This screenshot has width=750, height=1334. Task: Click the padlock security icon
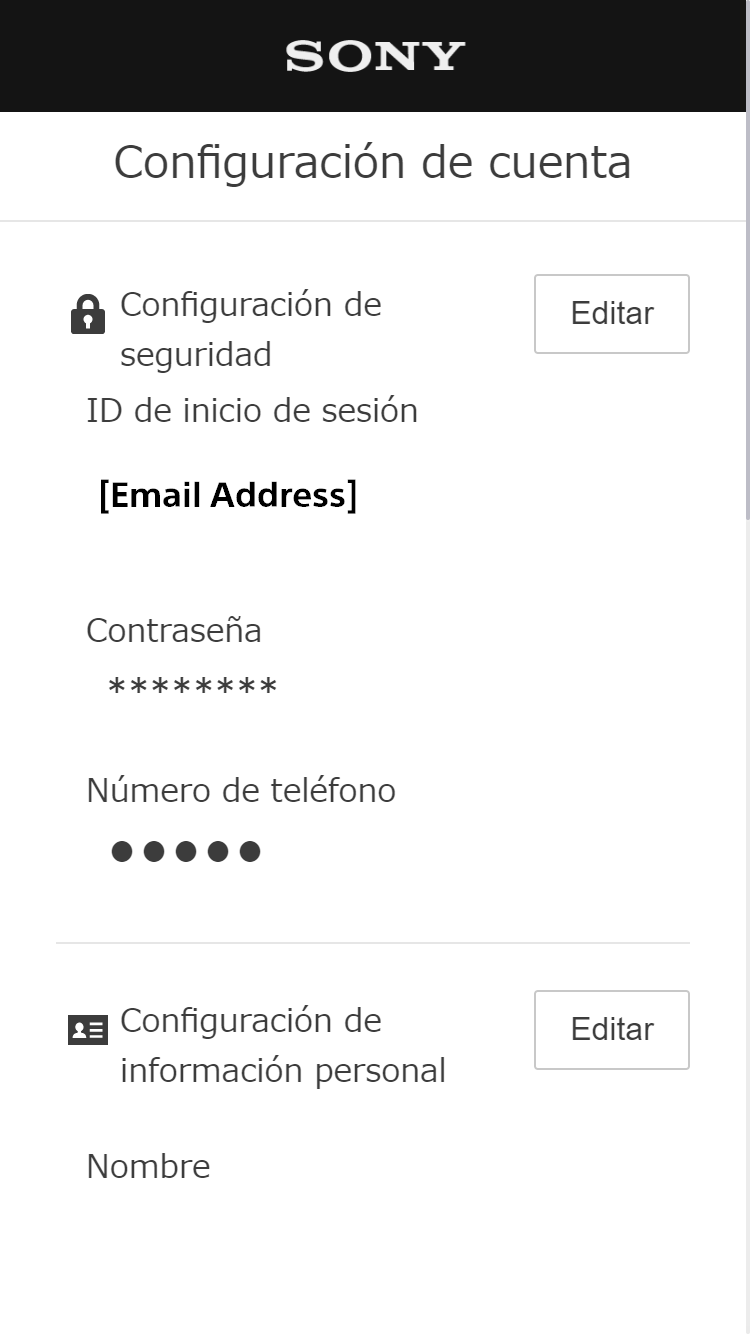pyautogui.click(x=88, y=314)
